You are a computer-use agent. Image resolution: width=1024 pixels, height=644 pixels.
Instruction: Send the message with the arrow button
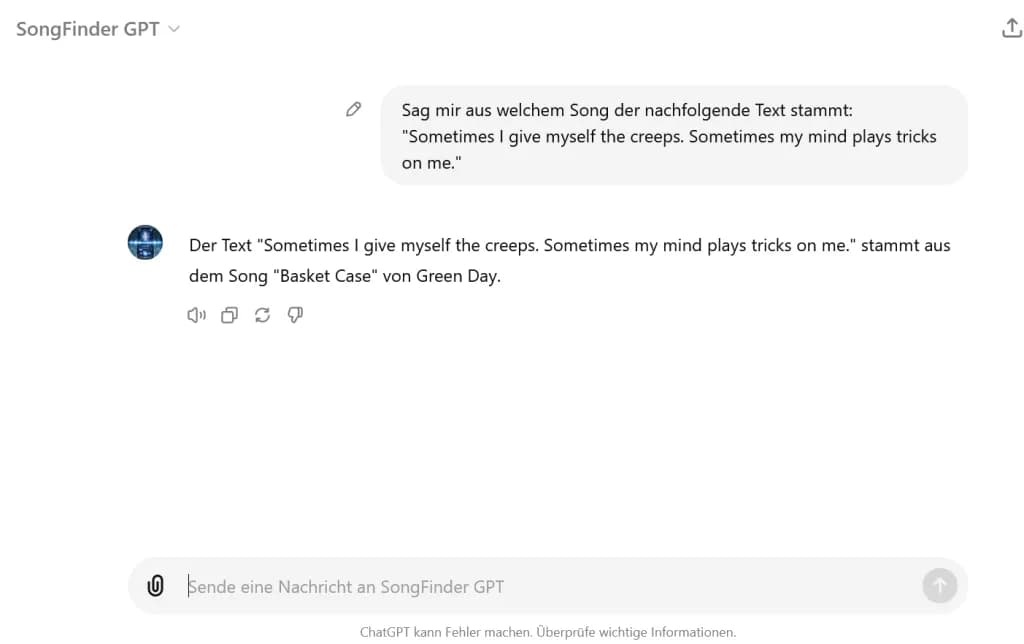(940, 585)
